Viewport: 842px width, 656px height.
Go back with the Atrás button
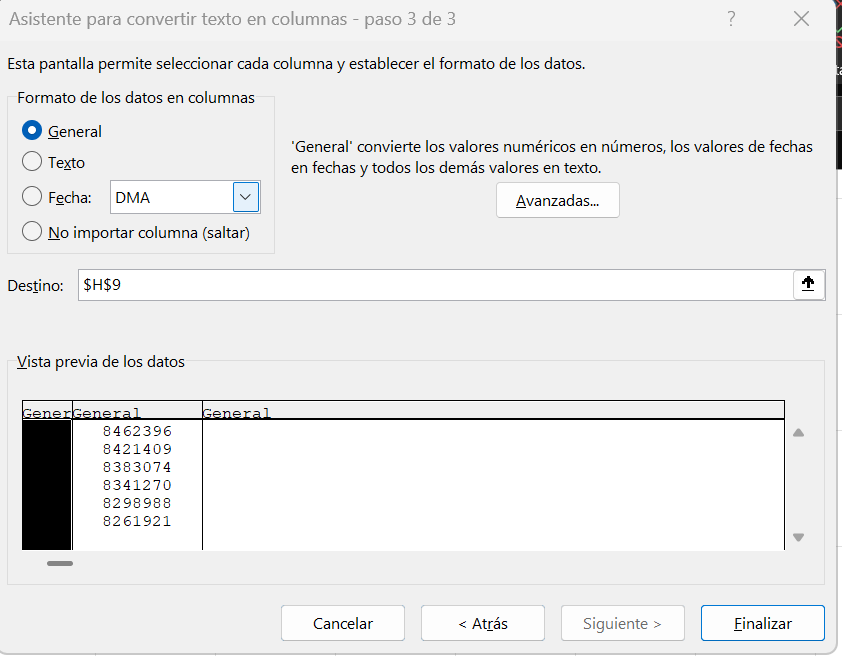(x=482, y=623)
